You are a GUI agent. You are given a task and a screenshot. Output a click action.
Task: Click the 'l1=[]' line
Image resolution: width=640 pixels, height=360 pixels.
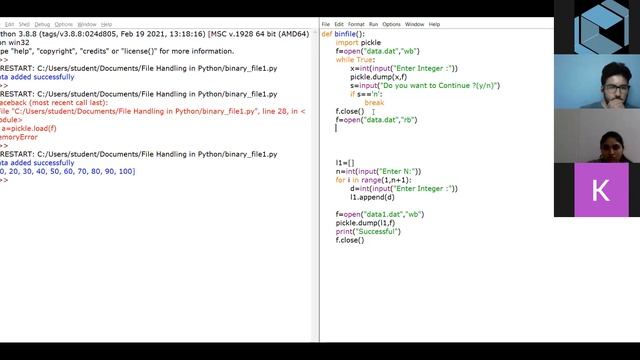tap(345, 163)
